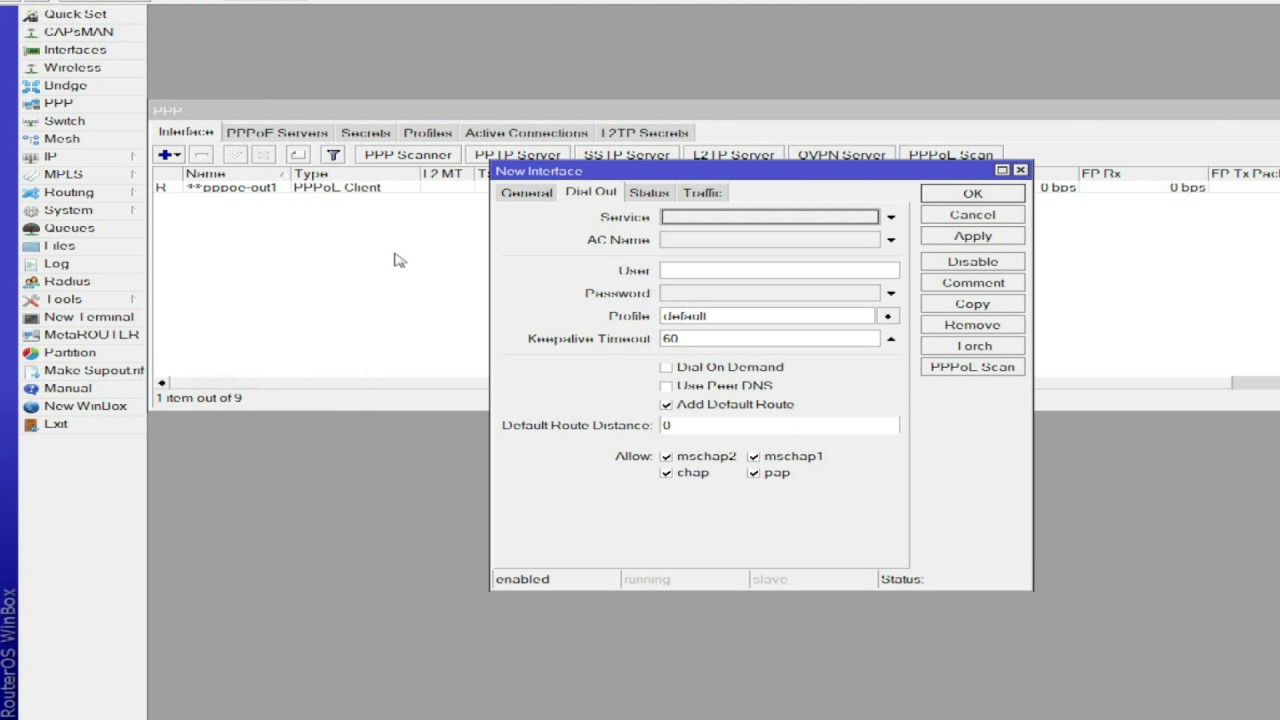Select Dial Out tab
This screenshot has height=720, width=1280.
pyautogui.click(x=591, y=192)
